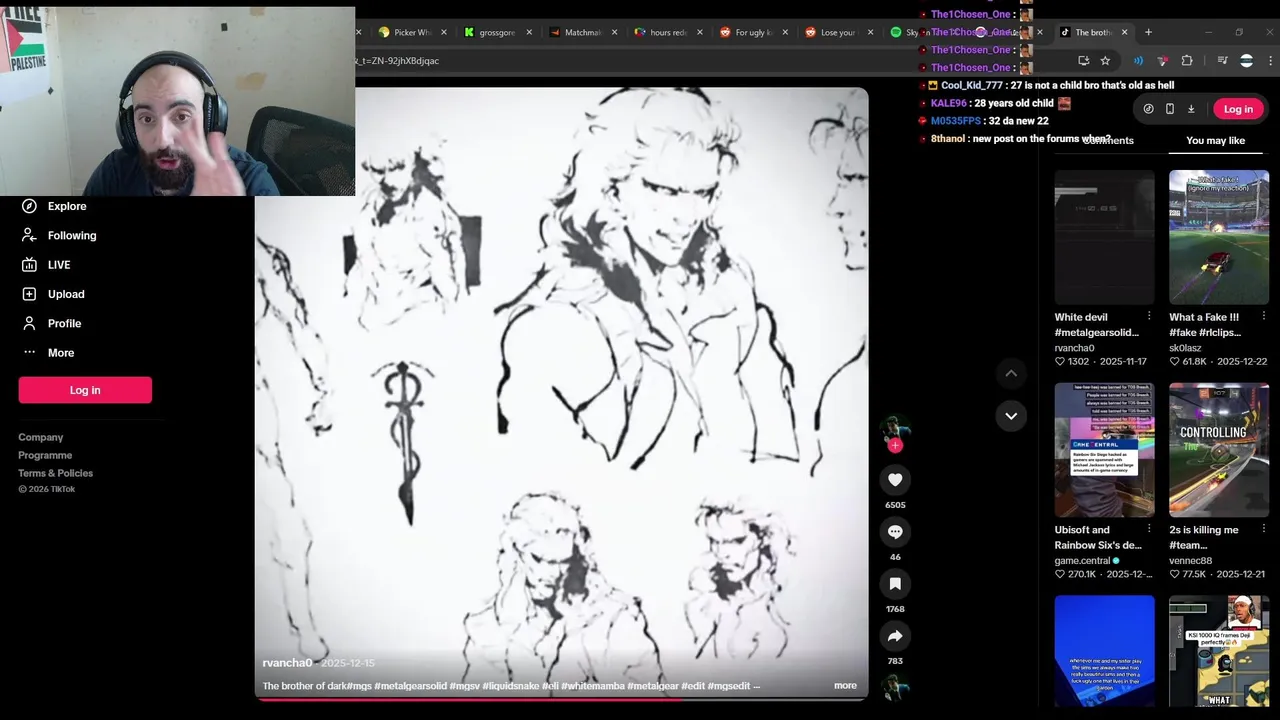This screenshot has width=1280, height=720.
Task: Open the Ubisoft Rainbow Six video thumbnail
Action: click(1104, 450)
